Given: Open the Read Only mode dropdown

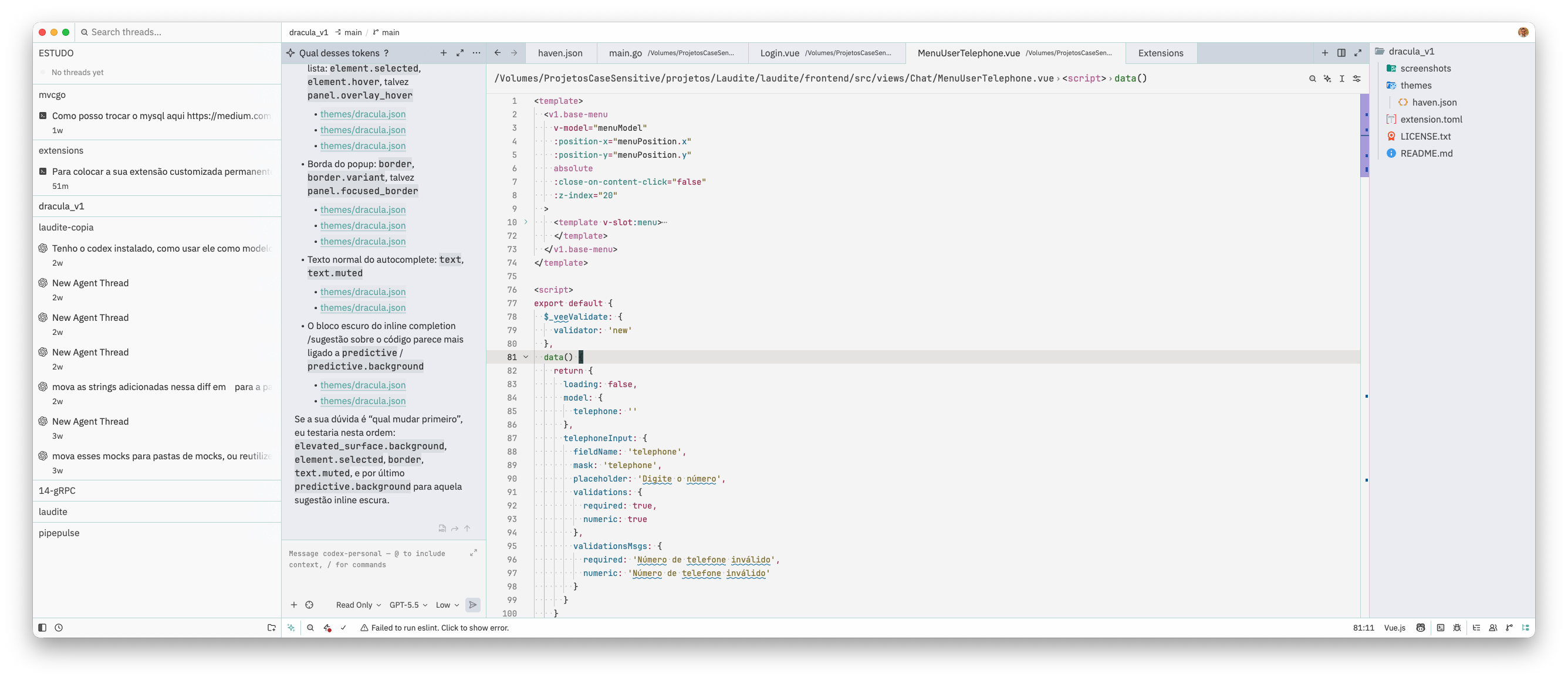Looking at the screenshot, I should pos(359,605).
